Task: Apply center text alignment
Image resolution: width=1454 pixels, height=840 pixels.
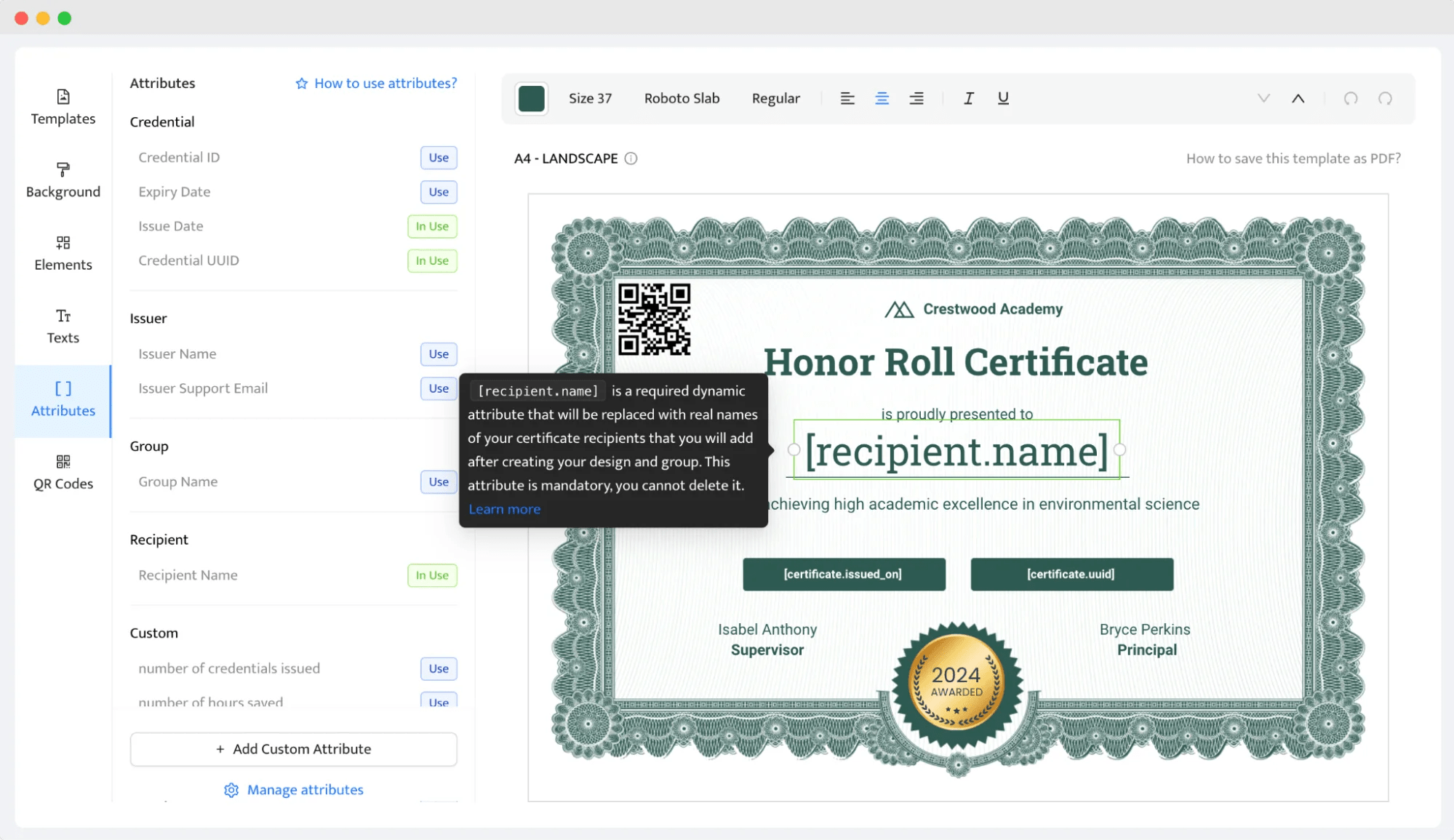Action: coord(882,98)
